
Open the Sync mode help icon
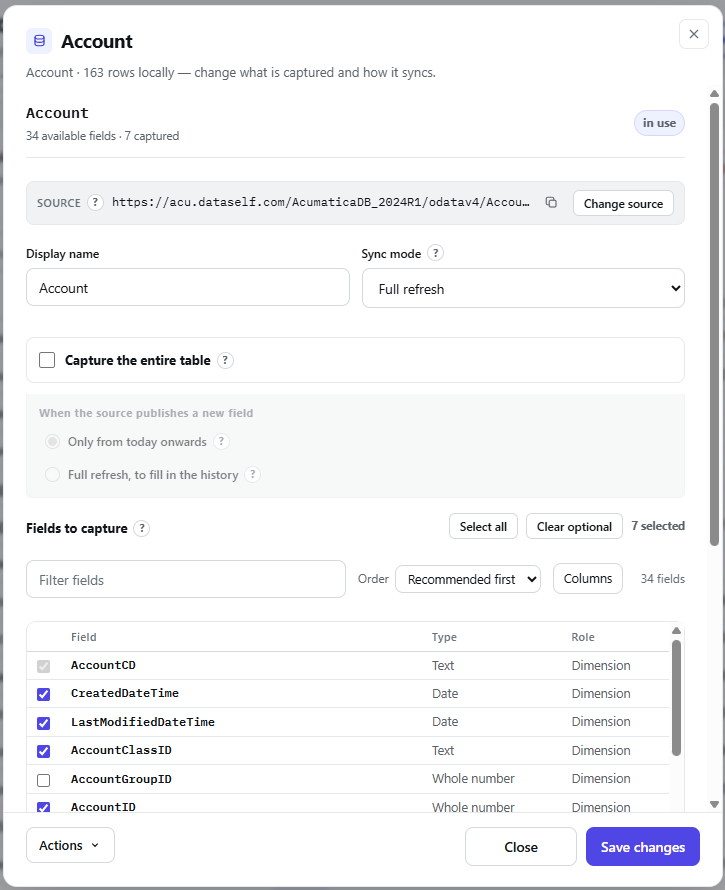click(435, 253)
